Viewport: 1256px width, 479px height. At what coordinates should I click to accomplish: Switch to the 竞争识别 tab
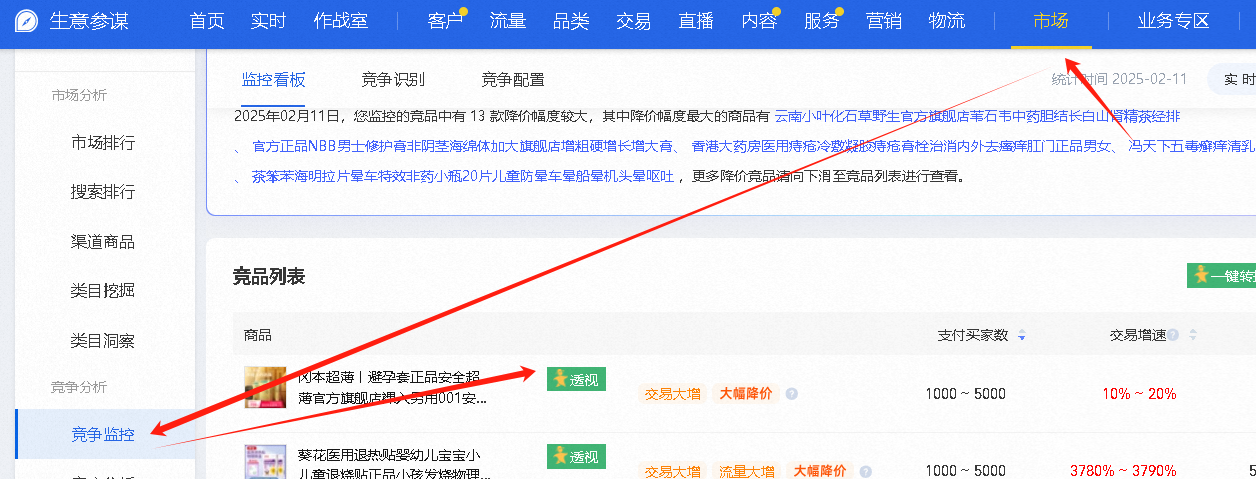[x=393, y=80]
